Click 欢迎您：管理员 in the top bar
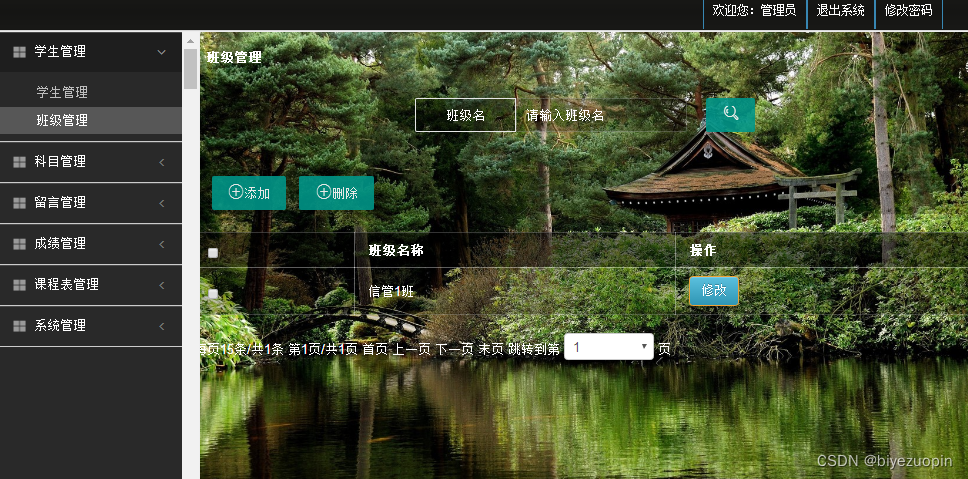This screenshot has height=479, width=968. 754,10
